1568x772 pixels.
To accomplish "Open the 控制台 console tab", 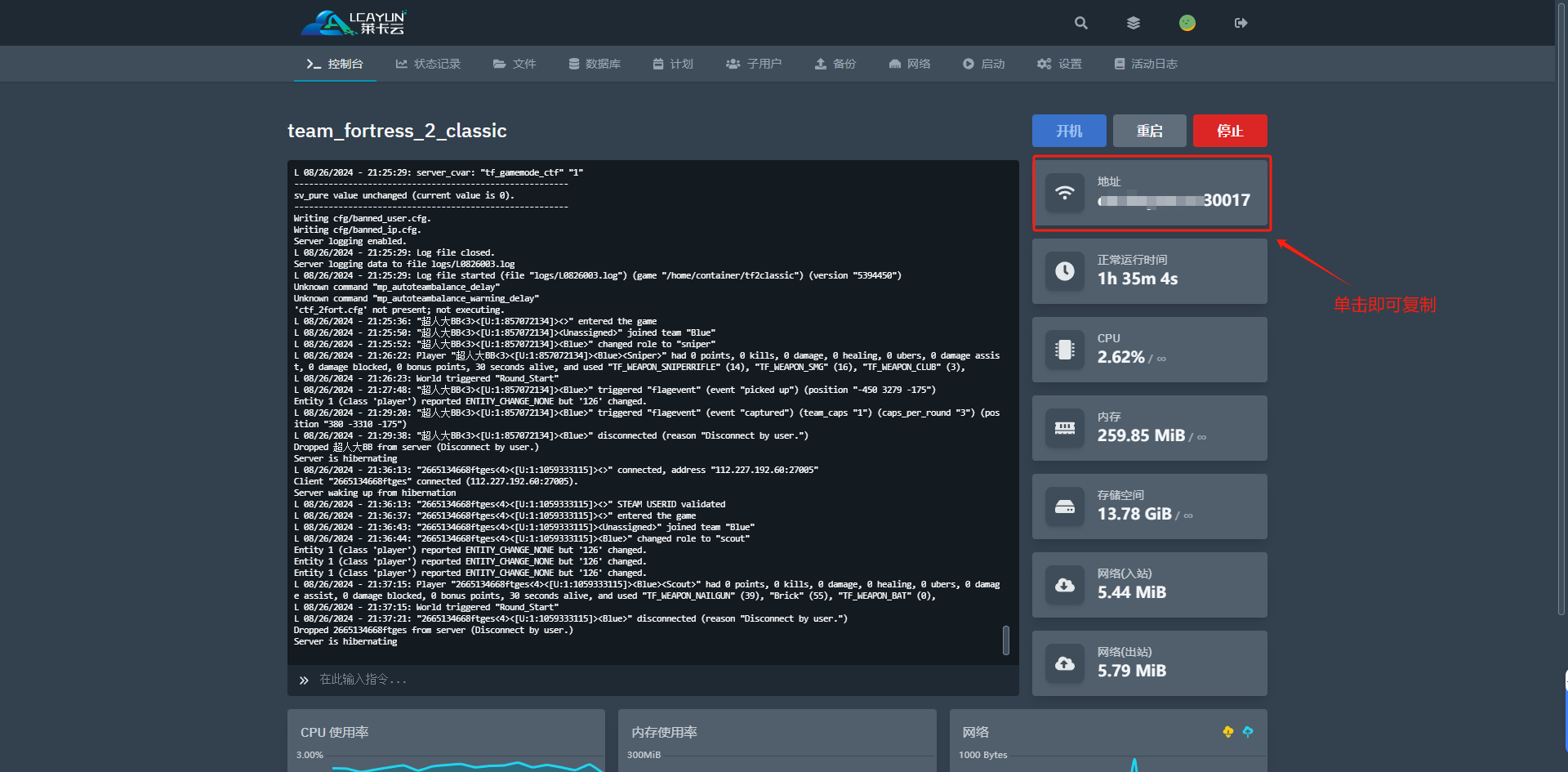I will [x=335, y=64].
